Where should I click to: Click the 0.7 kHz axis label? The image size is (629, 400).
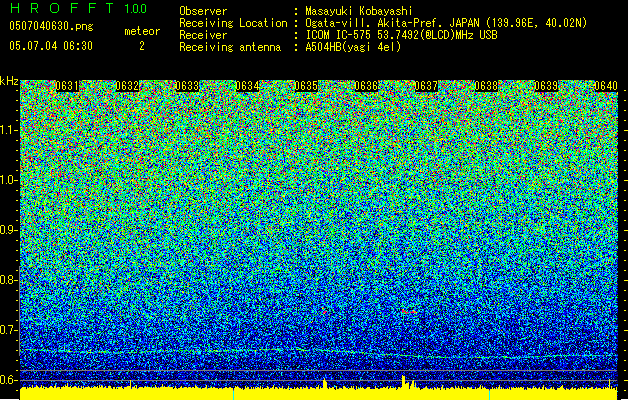pos(9,330)
